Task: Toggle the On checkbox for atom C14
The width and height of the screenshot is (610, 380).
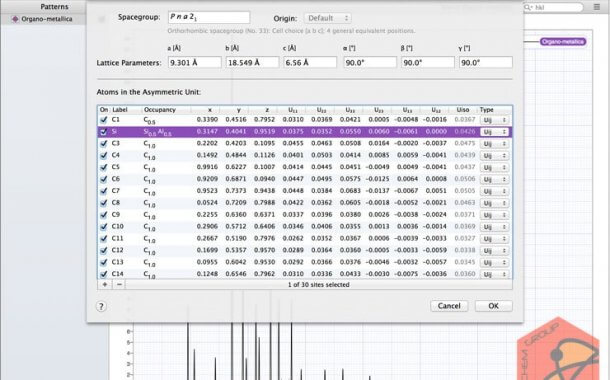Action: coord(103,274)
